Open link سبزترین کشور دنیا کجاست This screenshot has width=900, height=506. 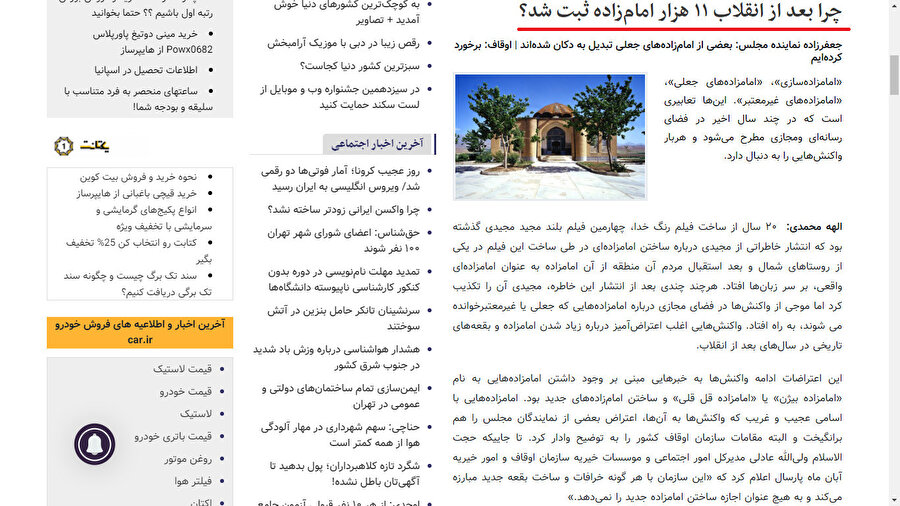point(360,66)
